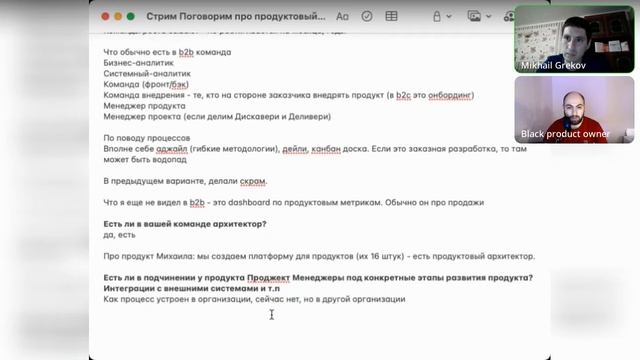Click the underlined word 'аджайл'
The height and width of the screenshot is (360, 640).
pos(171,149)
